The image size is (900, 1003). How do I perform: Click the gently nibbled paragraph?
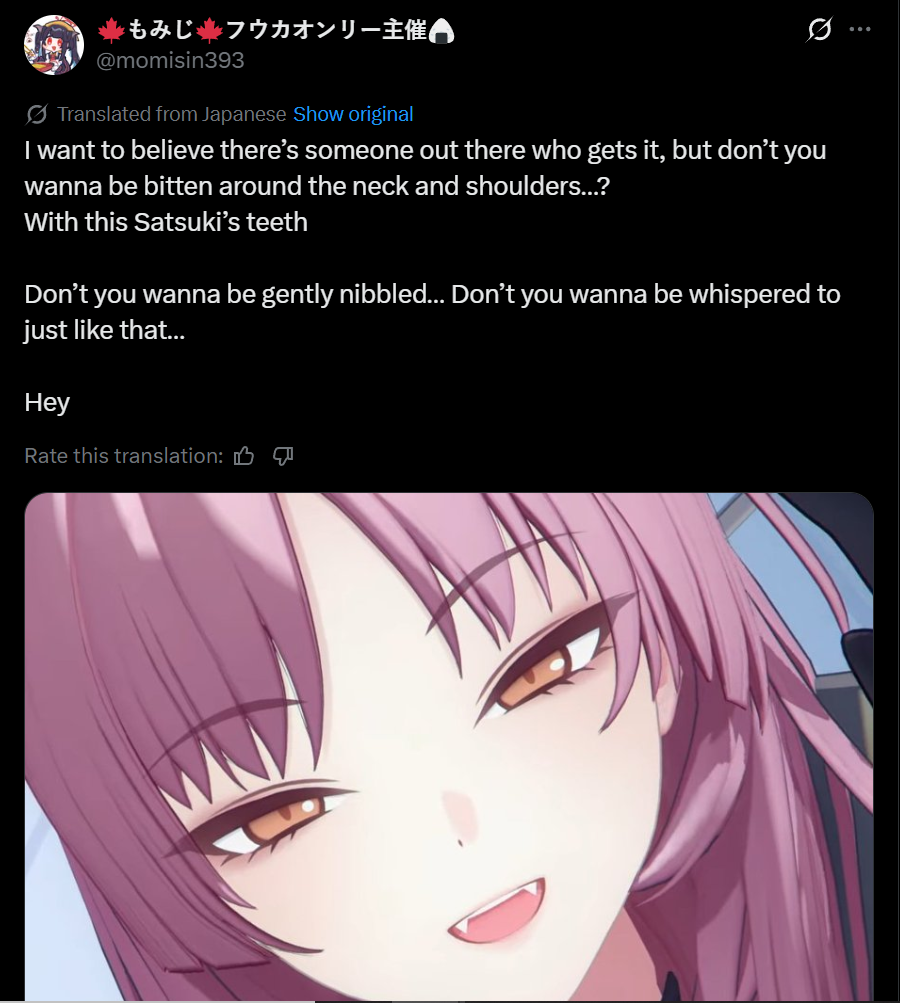point(432,312)
